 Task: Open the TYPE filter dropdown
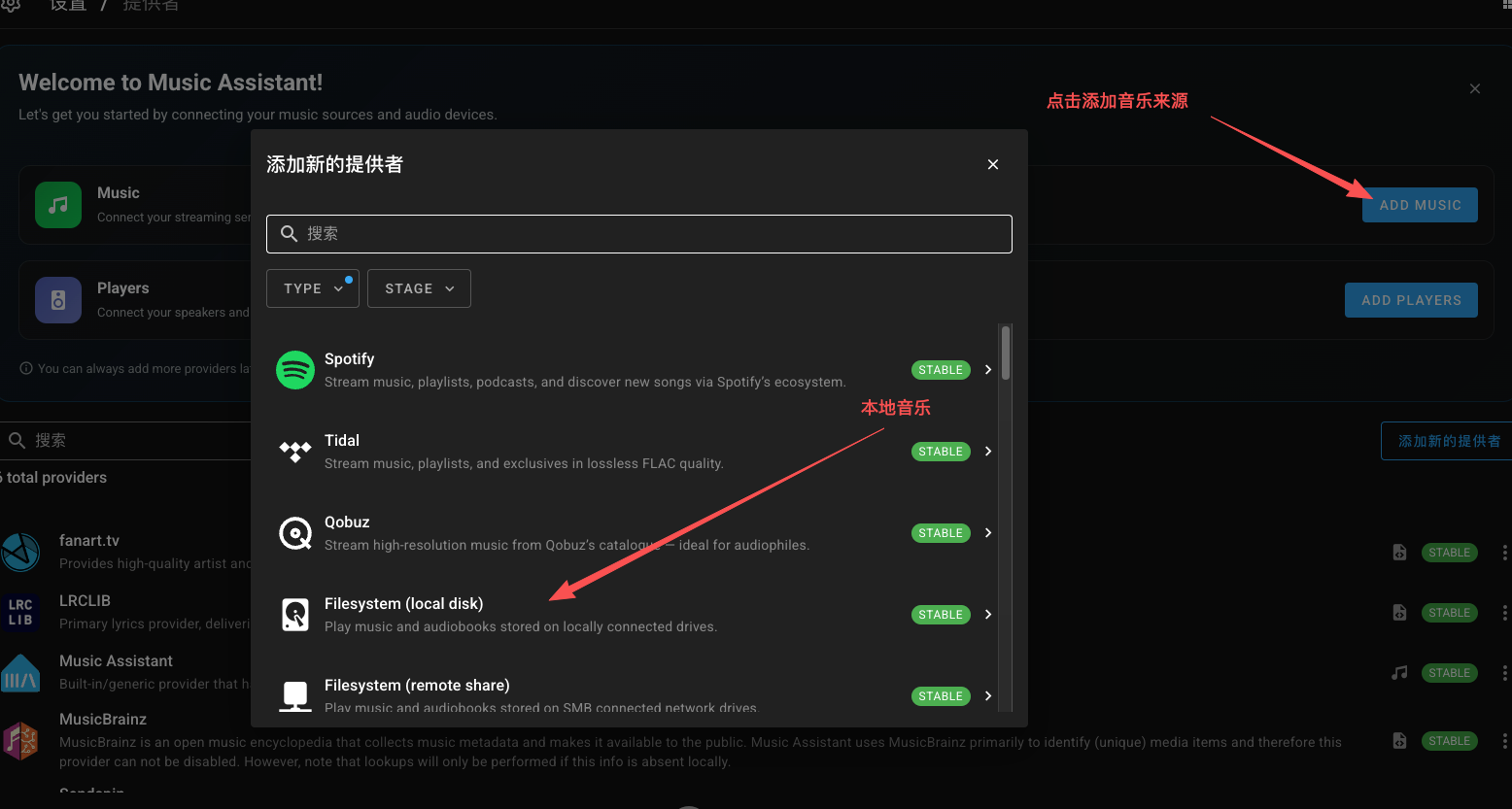tap(312, 287)
